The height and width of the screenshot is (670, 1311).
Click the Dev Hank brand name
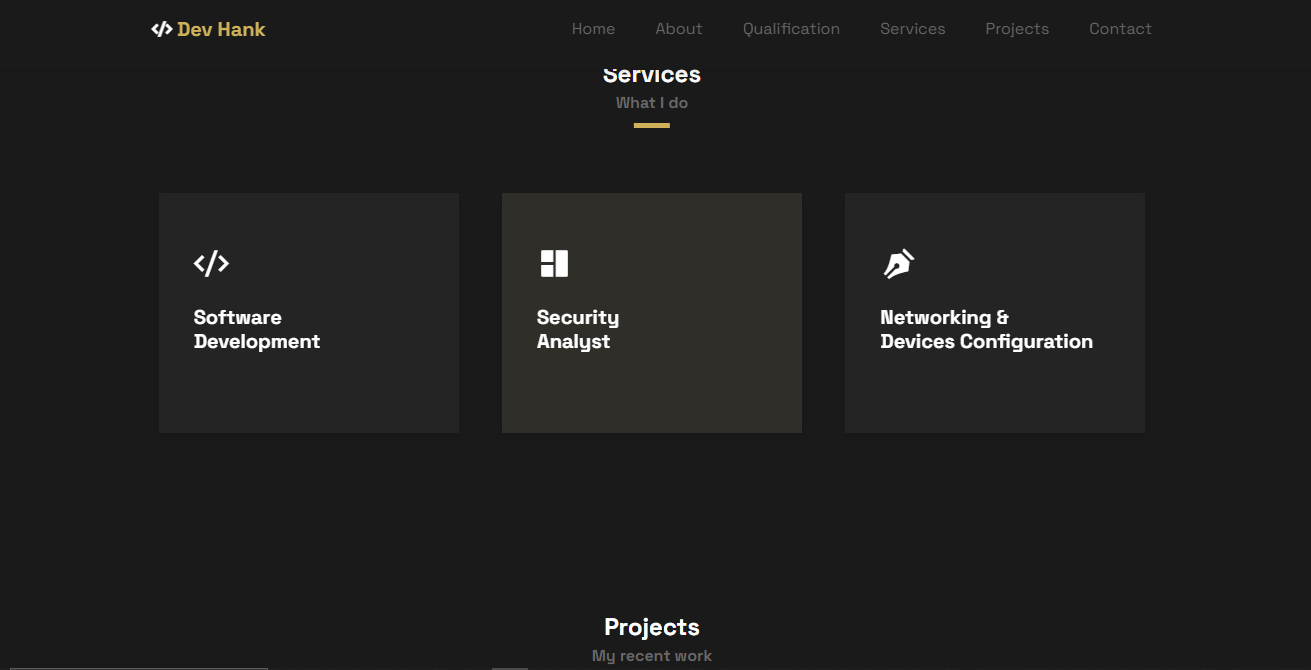click(x=221, y=29)
